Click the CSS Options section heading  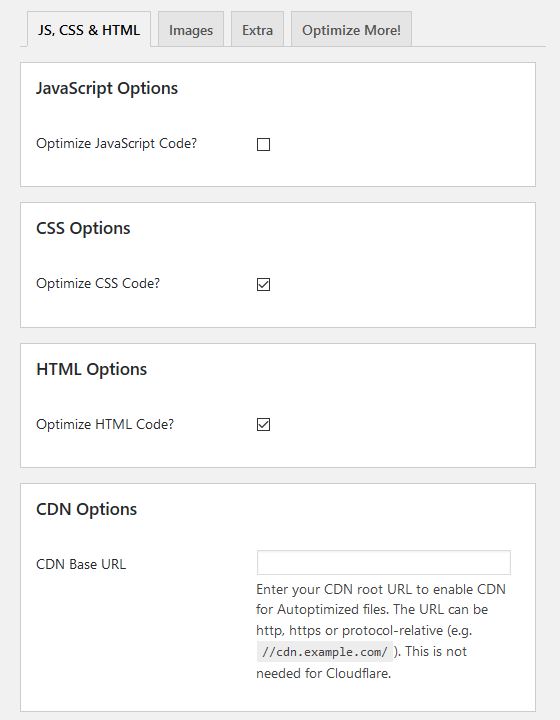pyautogui.click(x=83, y=228)
